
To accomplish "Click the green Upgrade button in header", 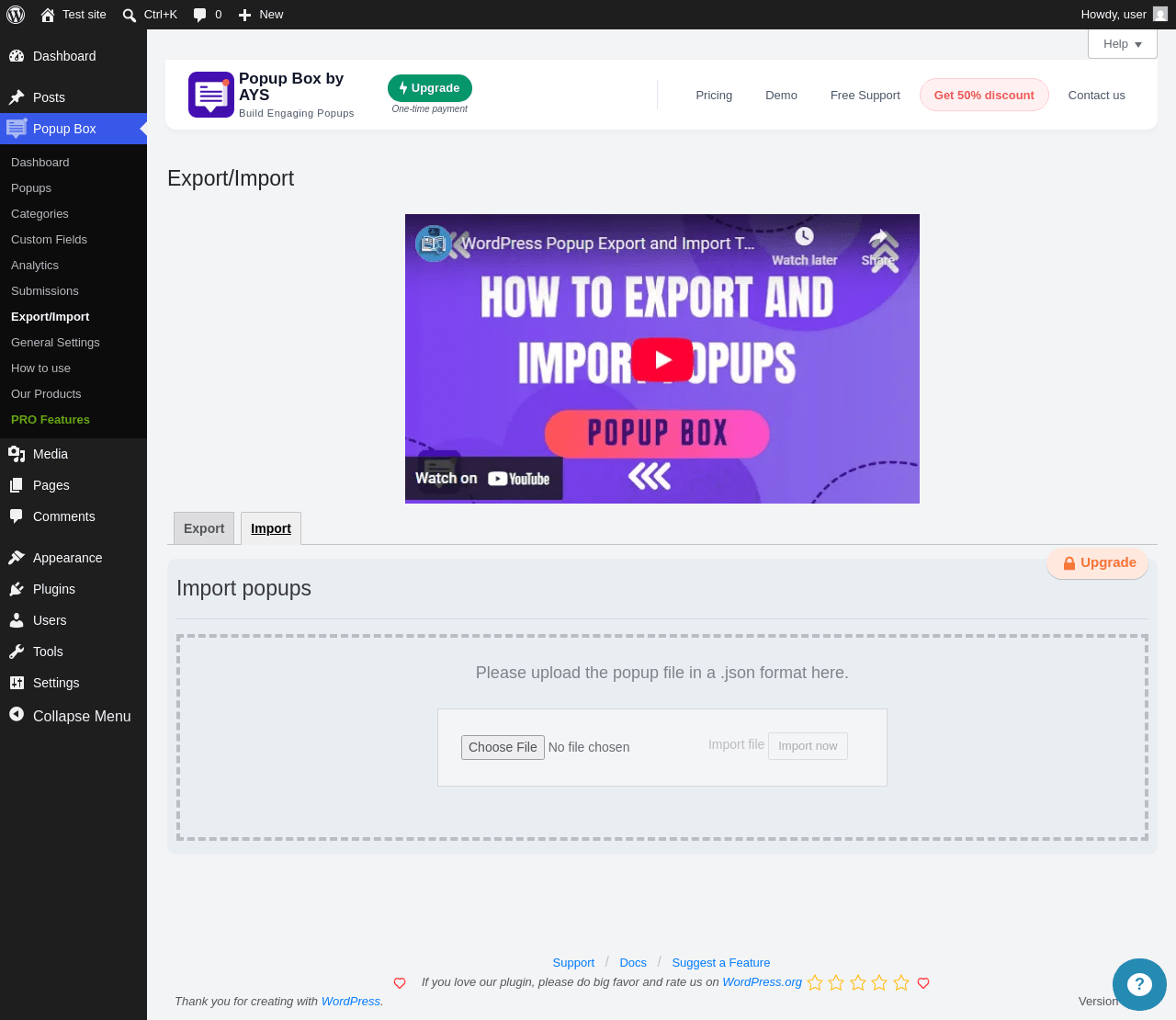I will coord(430,88).
